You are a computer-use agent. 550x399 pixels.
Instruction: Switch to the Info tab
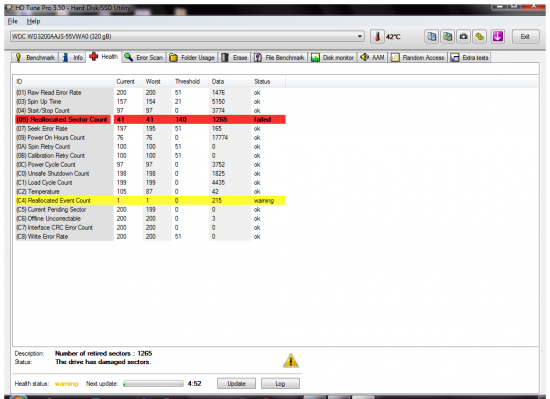(73, 58)
